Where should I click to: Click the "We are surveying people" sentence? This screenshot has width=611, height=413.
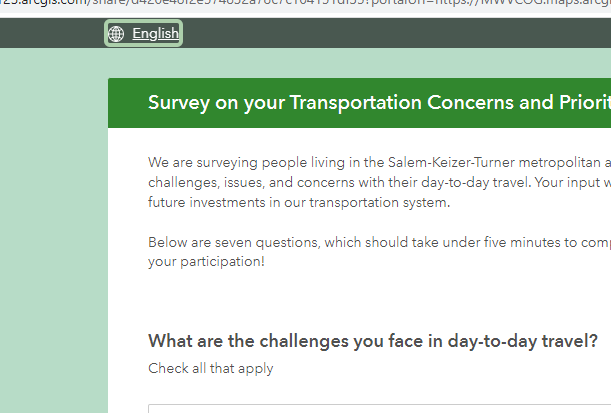tap(223, 162)
